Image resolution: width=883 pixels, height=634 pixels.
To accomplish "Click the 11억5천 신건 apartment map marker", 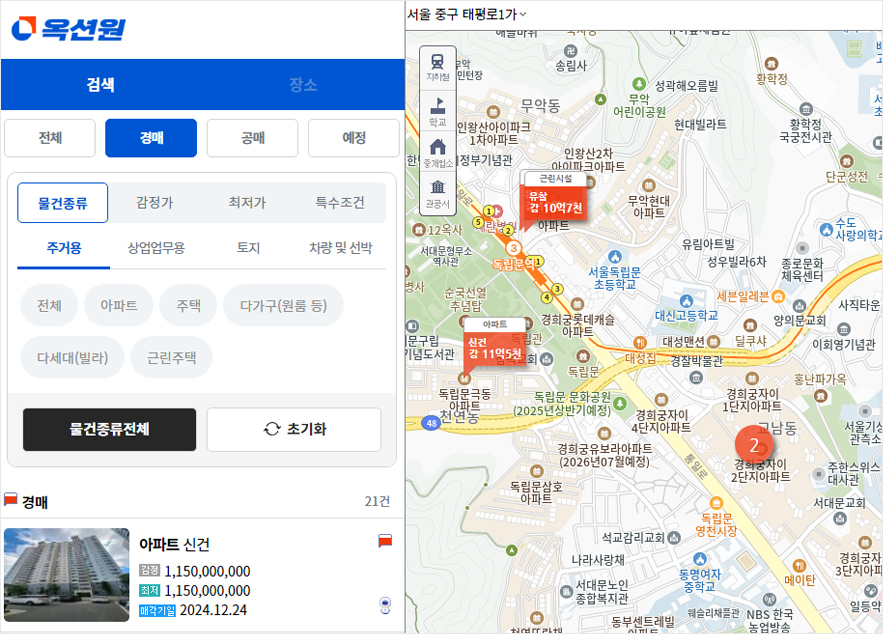I will coord(495,347).
